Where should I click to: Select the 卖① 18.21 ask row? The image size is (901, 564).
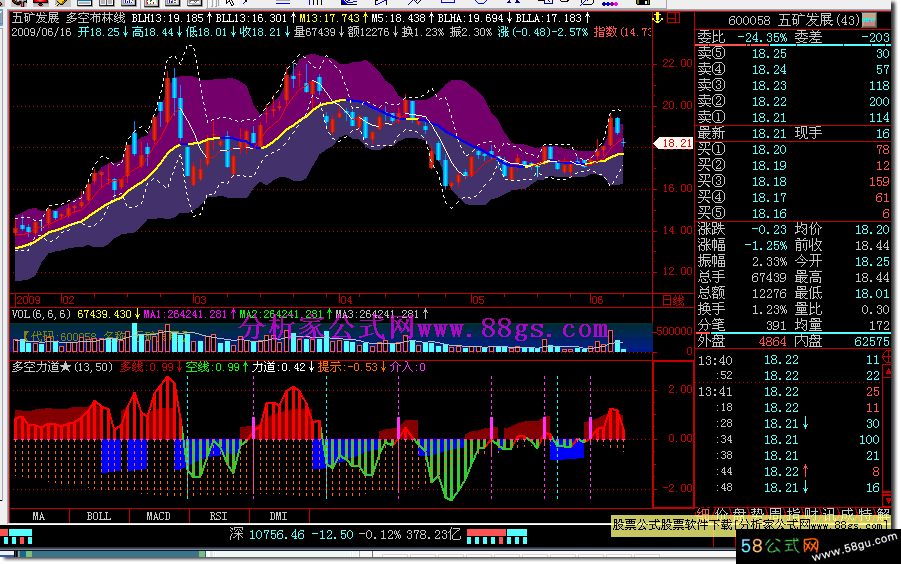[793, 117]
